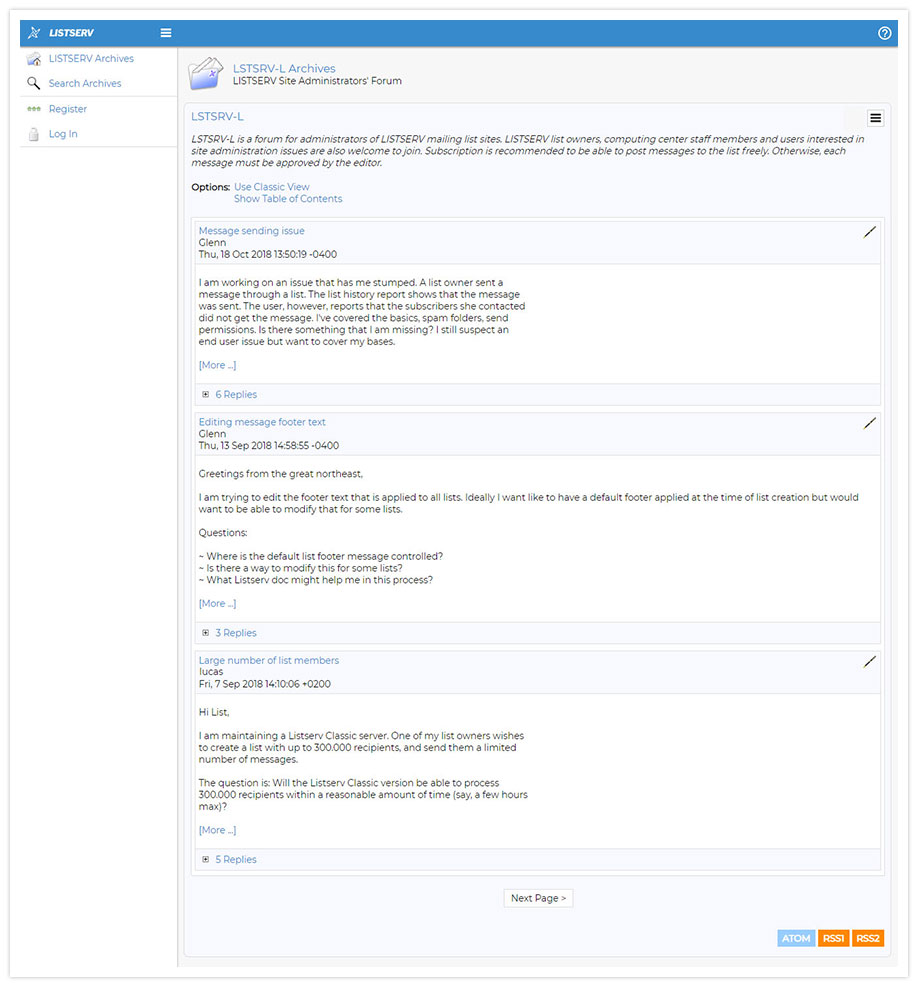The image size is (918, 987).
Task: Click LISTSERV text in the header bar
Action: 71,33
